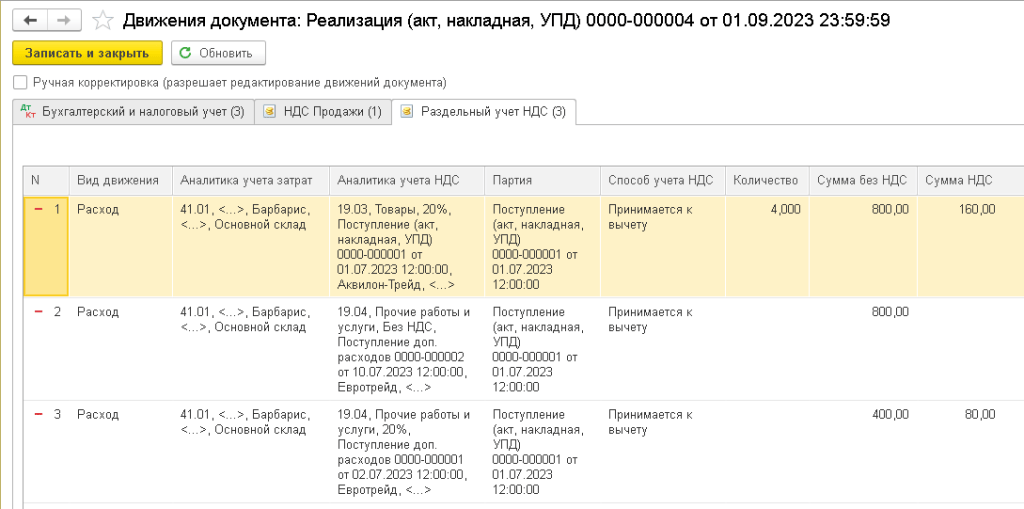Click the Сумма НДС column header

[970, 180]
